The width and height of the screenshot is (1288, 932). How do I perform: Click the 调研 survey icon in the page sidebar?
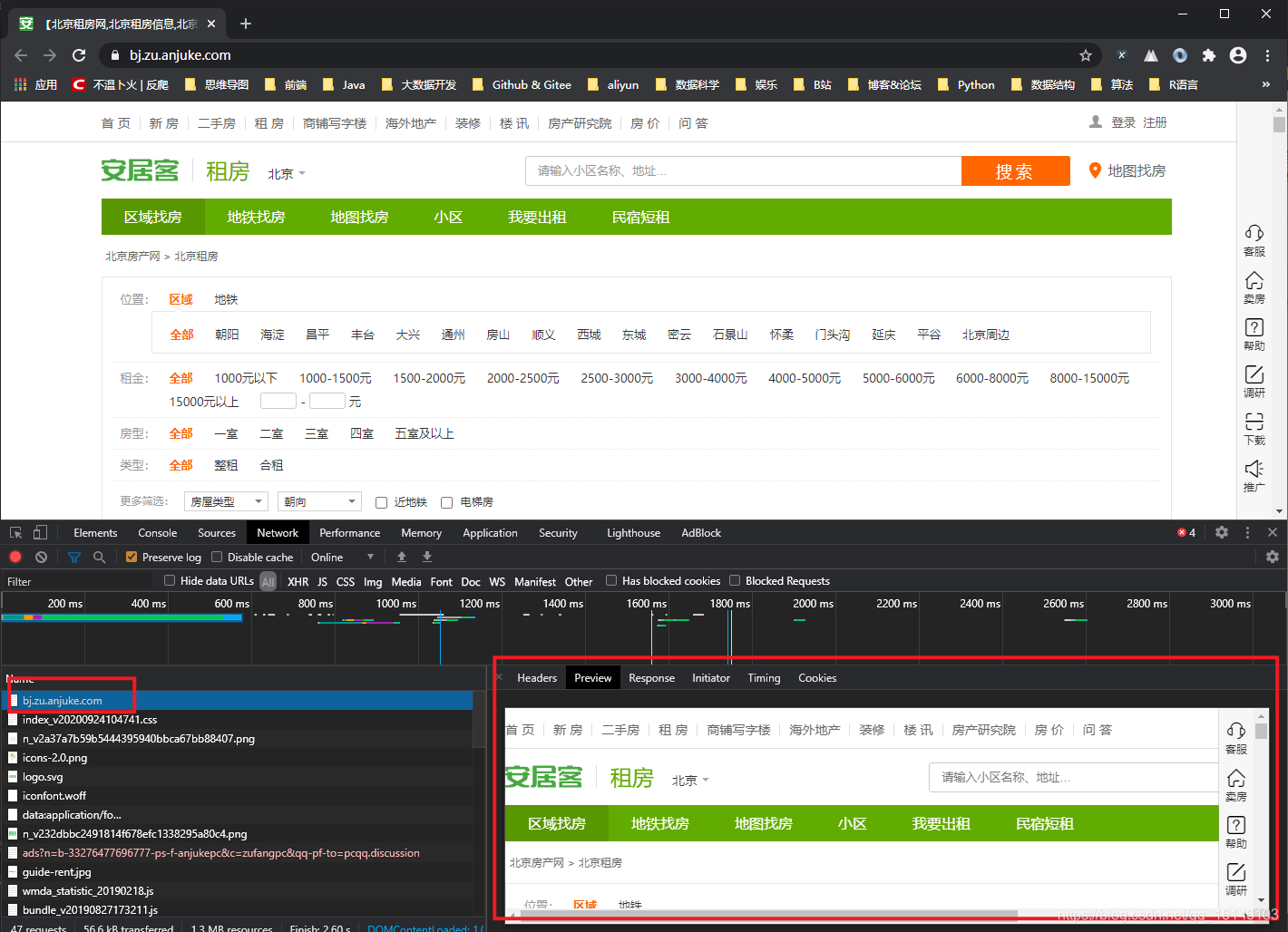(x=1254, y=382)
